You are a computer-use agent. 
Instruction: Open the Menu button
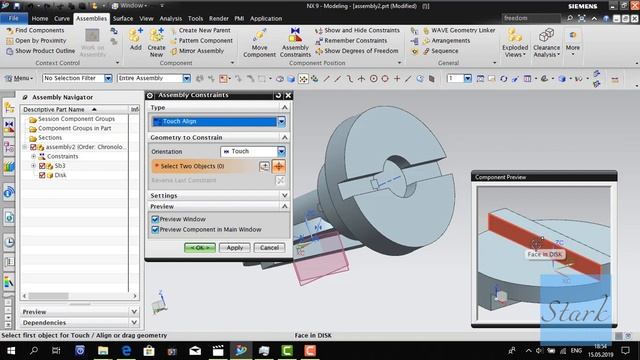18,78
